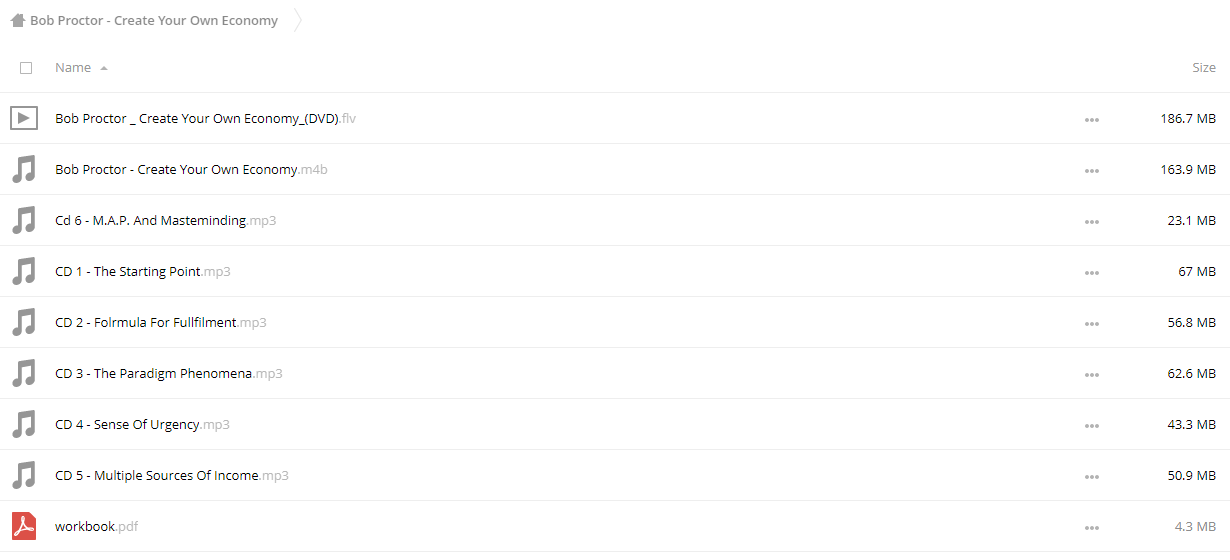Open the three-dot more options menu for workbook.pdf
1230x560 pixels.
point(1091,527)
